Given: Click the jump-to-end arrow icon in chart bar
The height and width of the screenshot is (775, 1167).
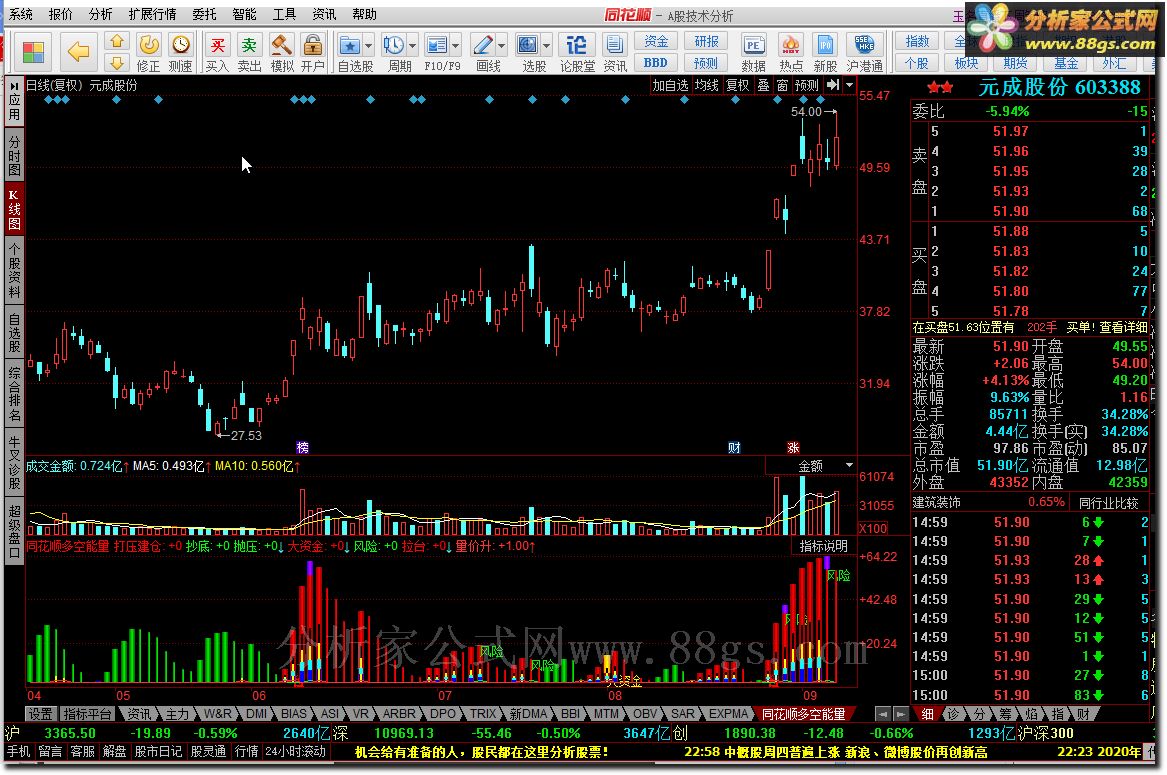Looking at the screenshot, I should (x=834, y=85).
